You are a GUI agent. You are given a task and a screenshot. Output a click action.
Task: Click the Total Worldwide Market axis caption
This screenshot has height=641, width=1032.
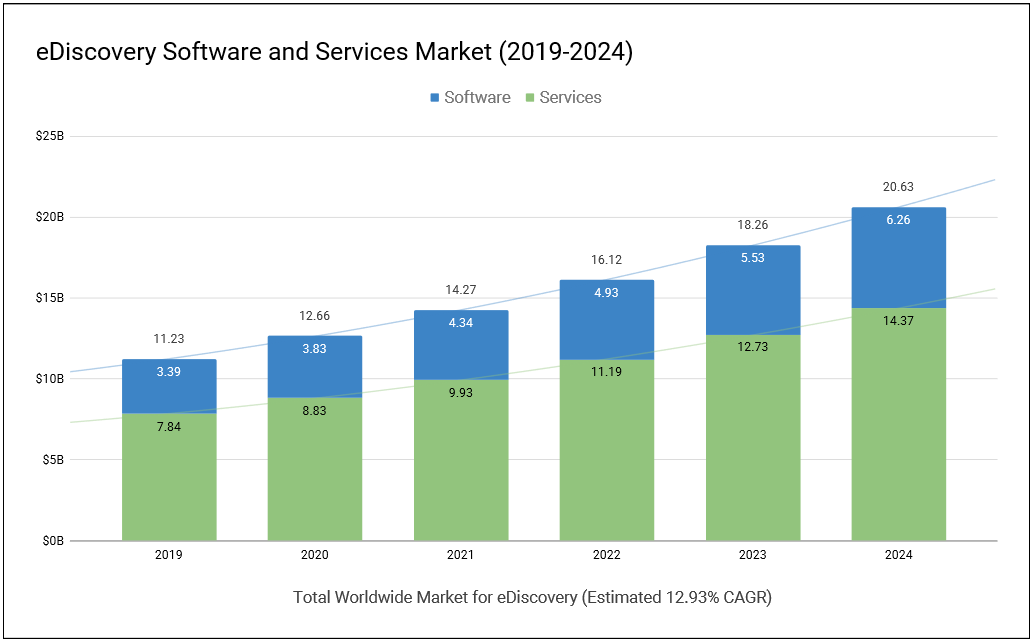pos(532,598)
